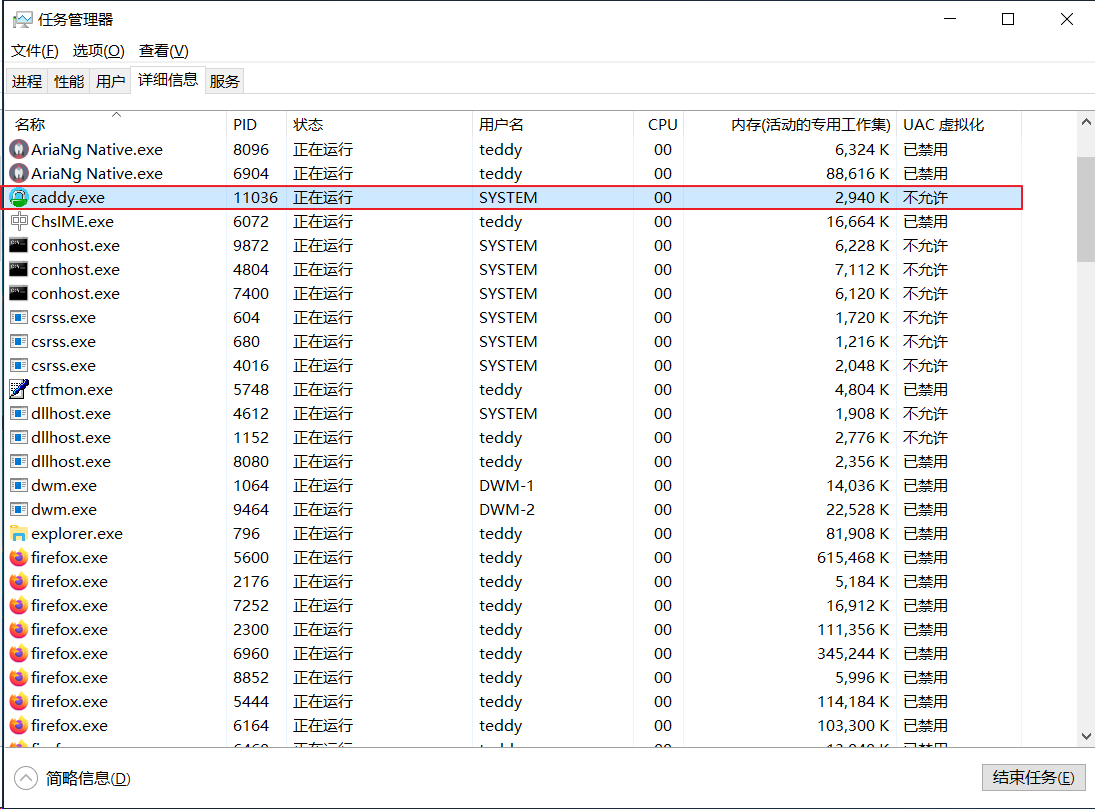Click the csrss.exe icon with PID 680
Image resolution: width=1095 pixels, height=809 pixels.
pyautogui.click(x=19, y=342)
